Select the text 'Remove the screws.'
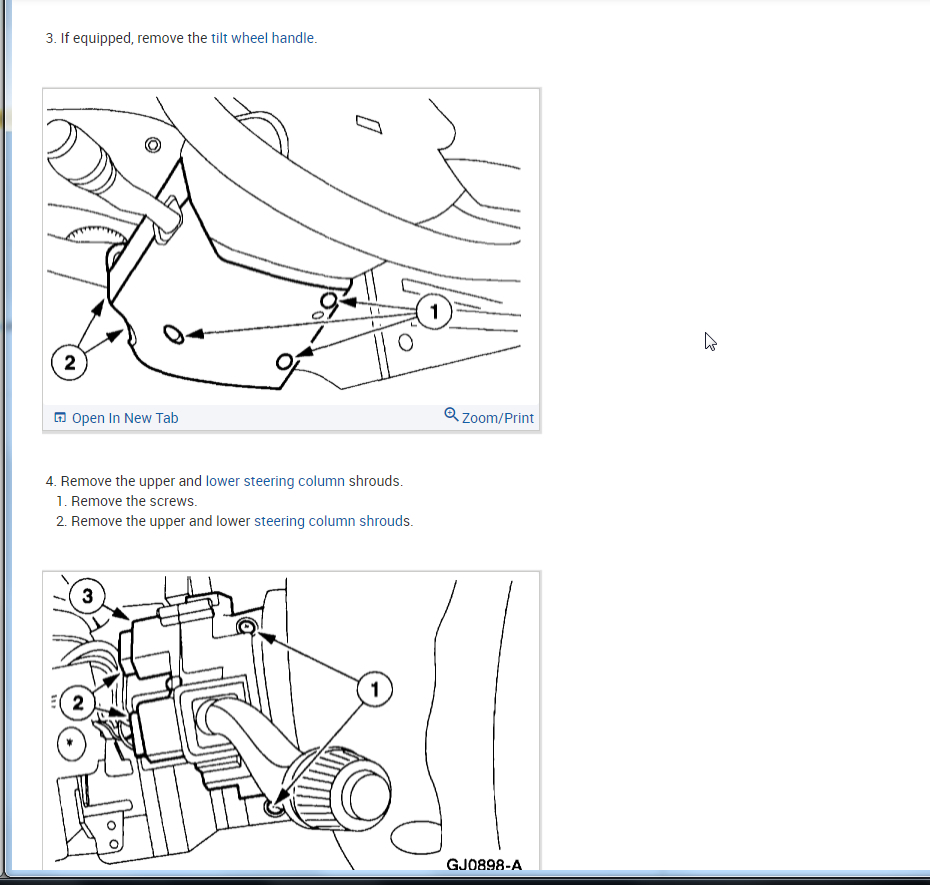Image resolution: width=930 pixels, height=885 pixels. [x=134, y=501]
